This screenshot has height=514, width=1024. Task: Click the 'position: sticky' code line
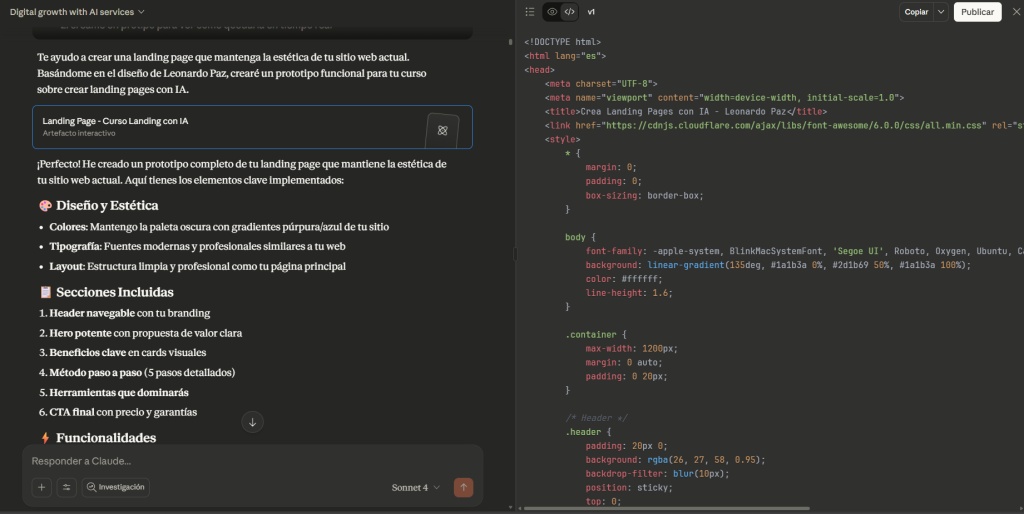pos(628,488)
